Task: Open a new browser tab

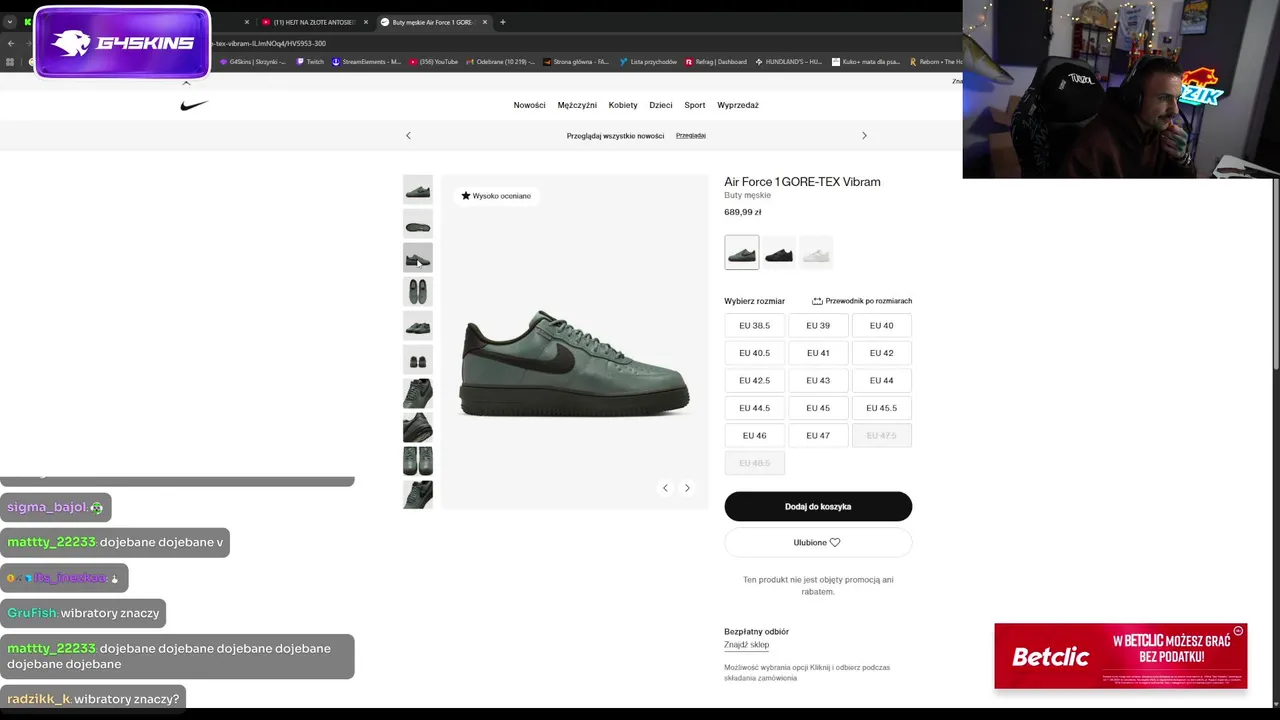Action: (503, 22)
